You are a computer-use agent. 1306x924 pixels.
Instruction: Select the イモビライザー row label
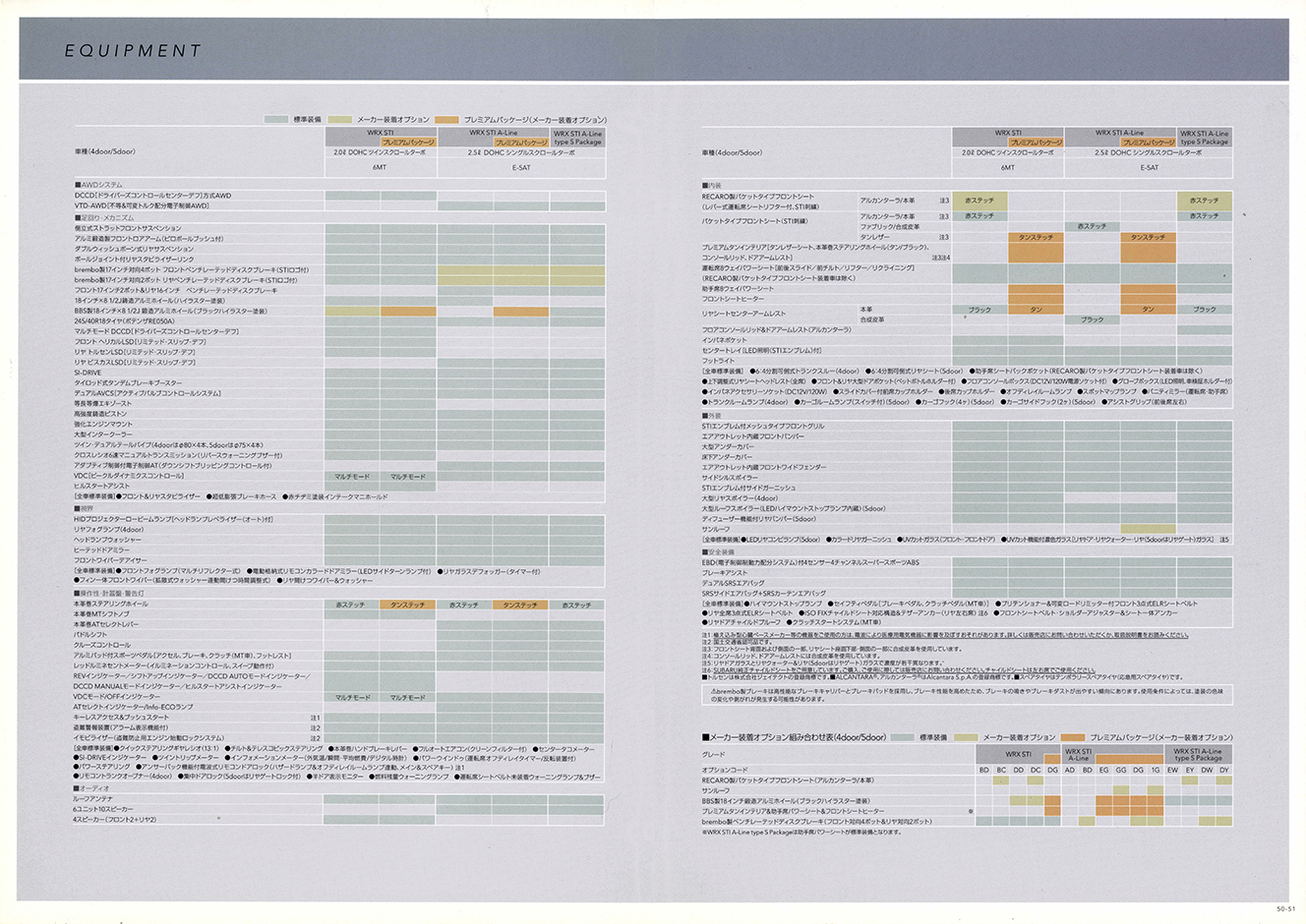click(x=148, y=738)
